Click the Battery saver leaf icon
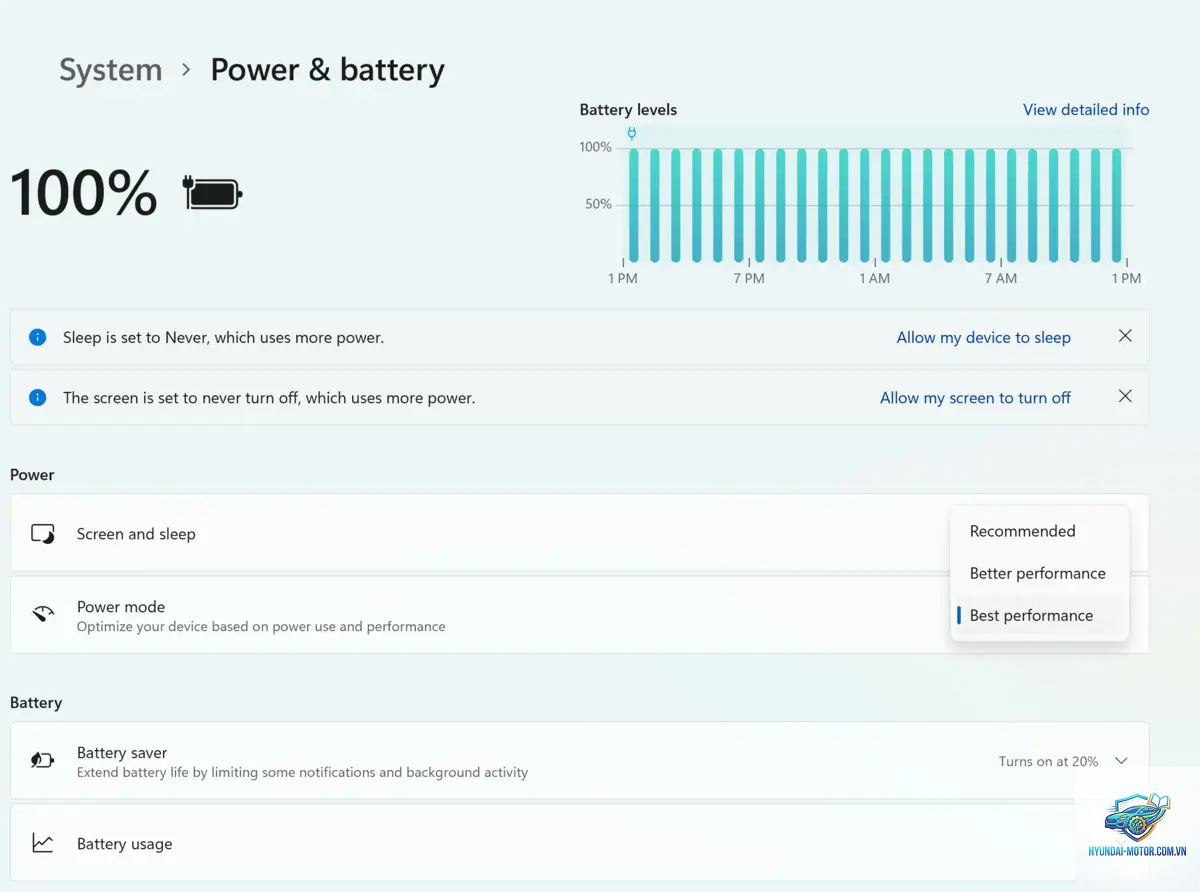The height and width of the screenshot is (892, 1200). (x=43, y=761)
